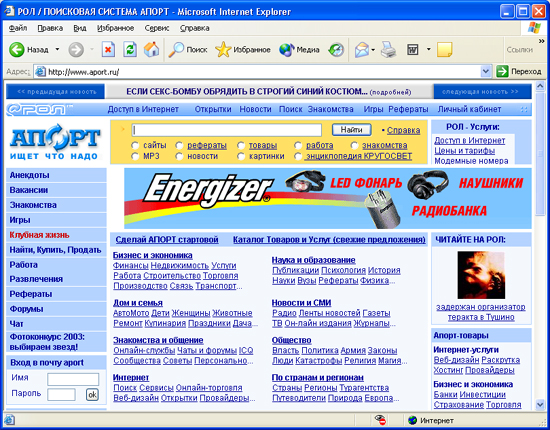Image resolution: width=550 pixels, height=430 pixels.
Task: Expand the address bar dropdown arrow
Action: [x=485, y=72]
